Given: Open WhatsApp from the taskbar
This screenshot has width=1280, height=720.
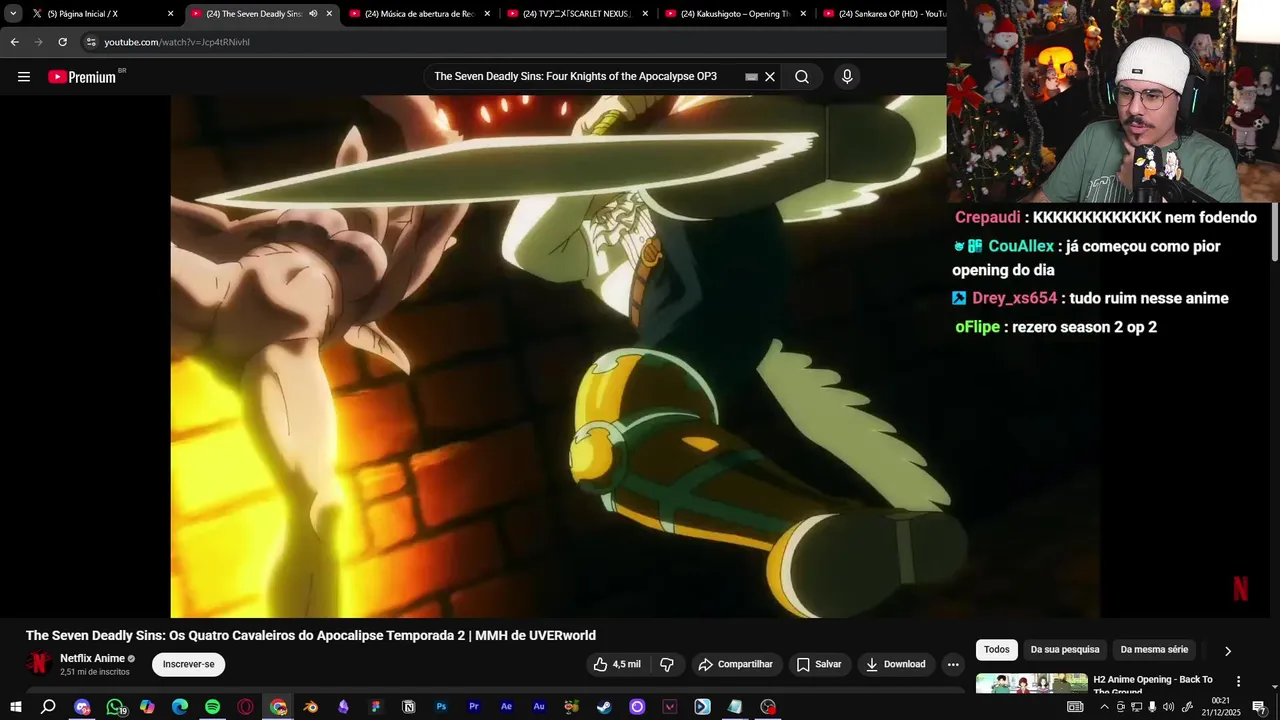Looking at the screenshot, I should point(115,707).
